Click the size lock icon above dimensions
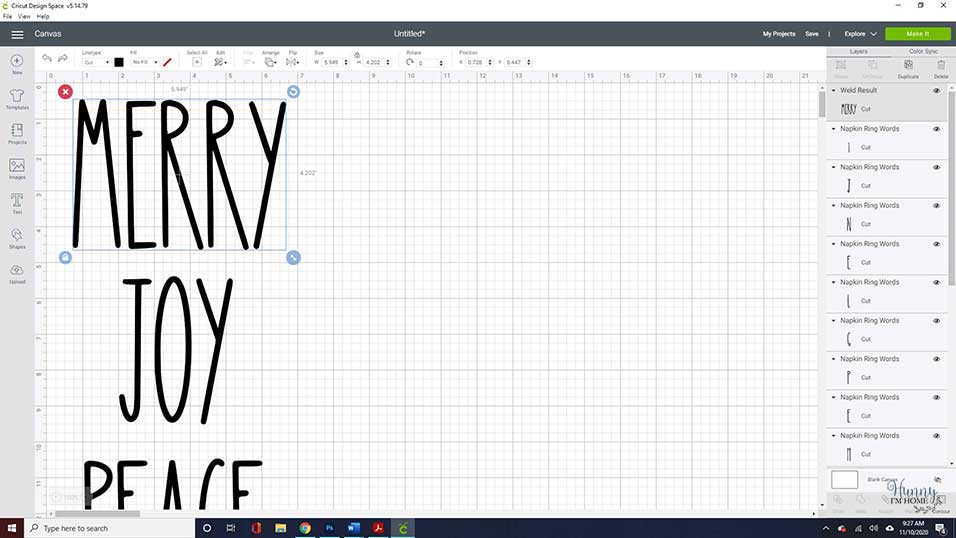This screenshot has width=956, height=538. pyautogui.click(x=357, y=55)
